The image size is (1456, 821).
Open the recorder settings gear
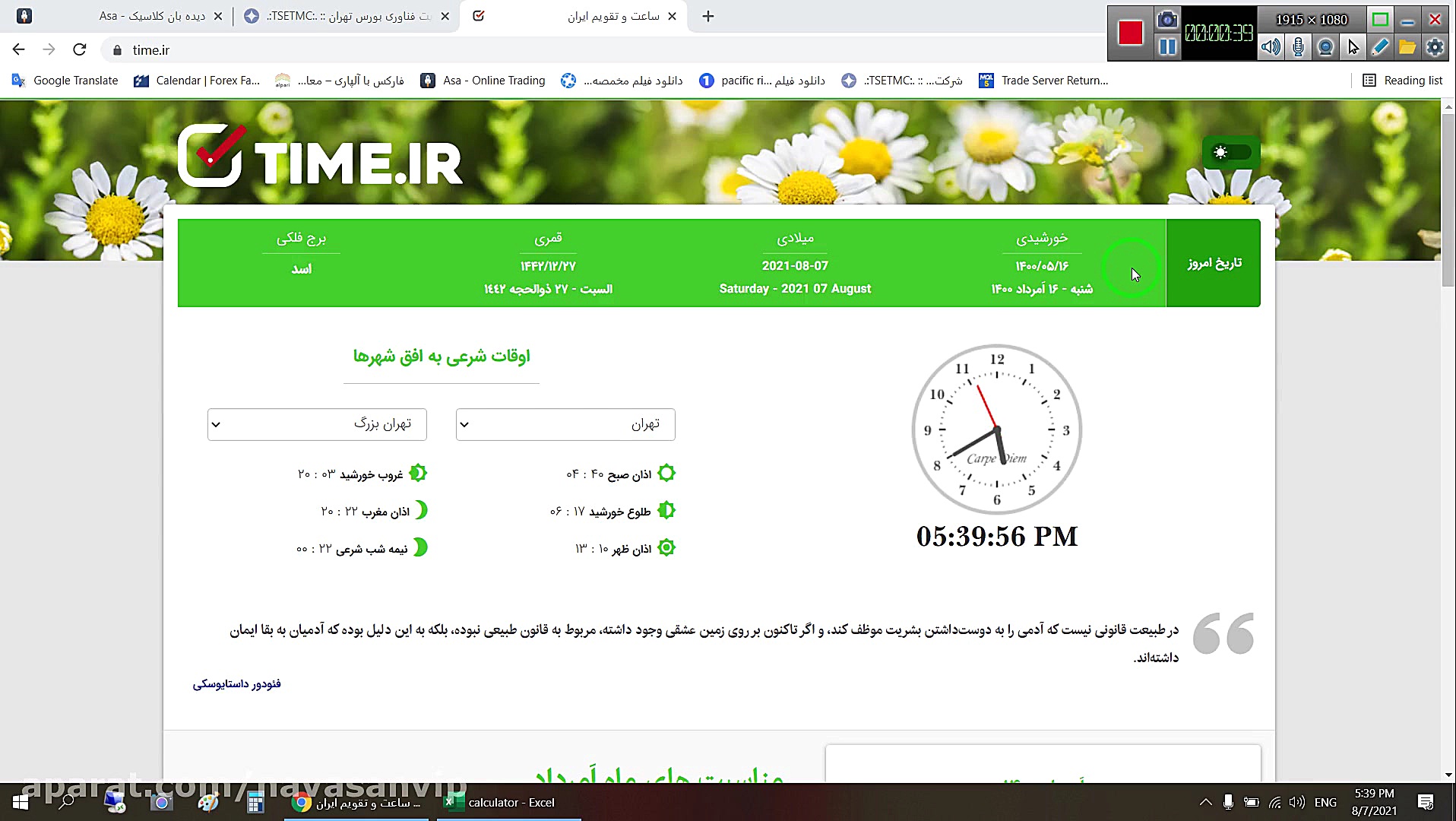click(x=1435, y=46)
